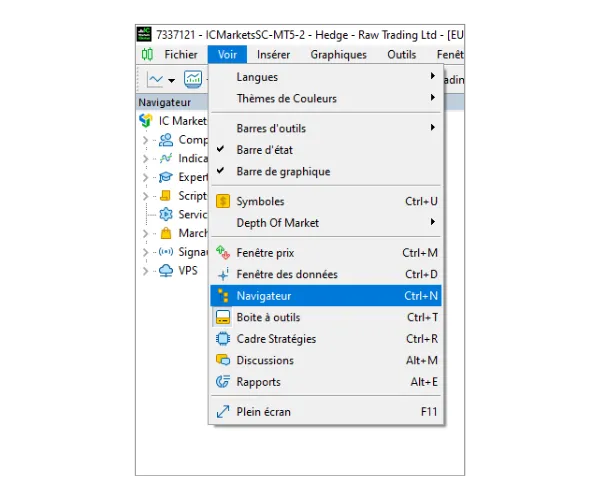600x500 pixels.
Task: Click the Experts graduation cap icon
Action: [x=166, y=177]
